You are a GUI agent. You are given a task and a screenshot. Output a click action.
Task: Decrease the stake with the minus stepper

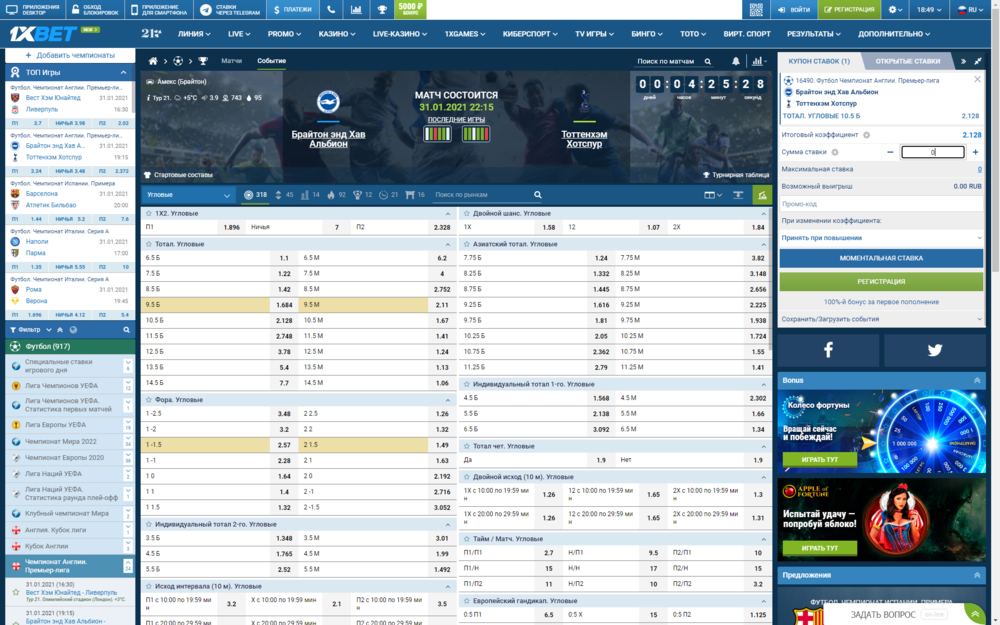[x=890, y=152]
